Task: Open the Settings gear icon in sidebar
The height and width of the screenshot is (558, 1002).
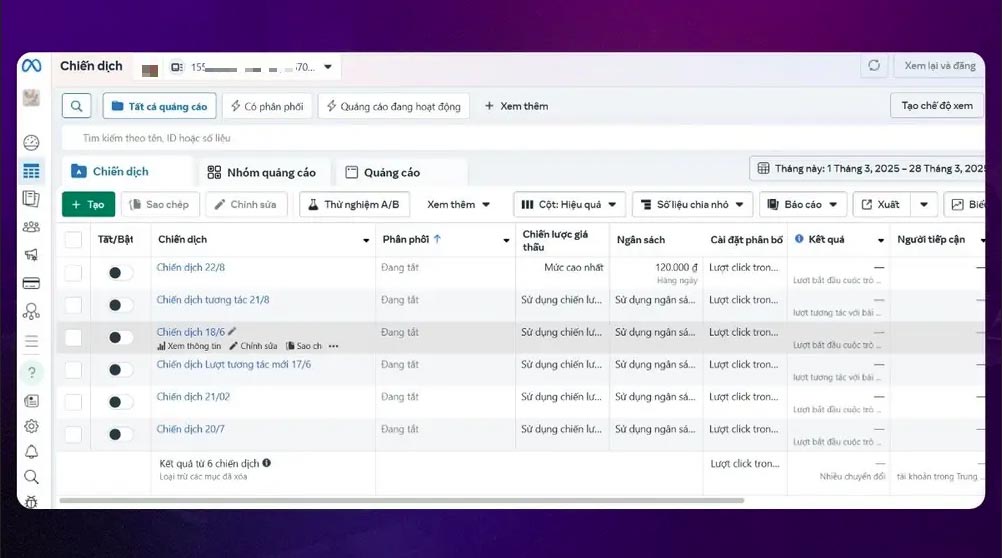Action: click(31, 426)
